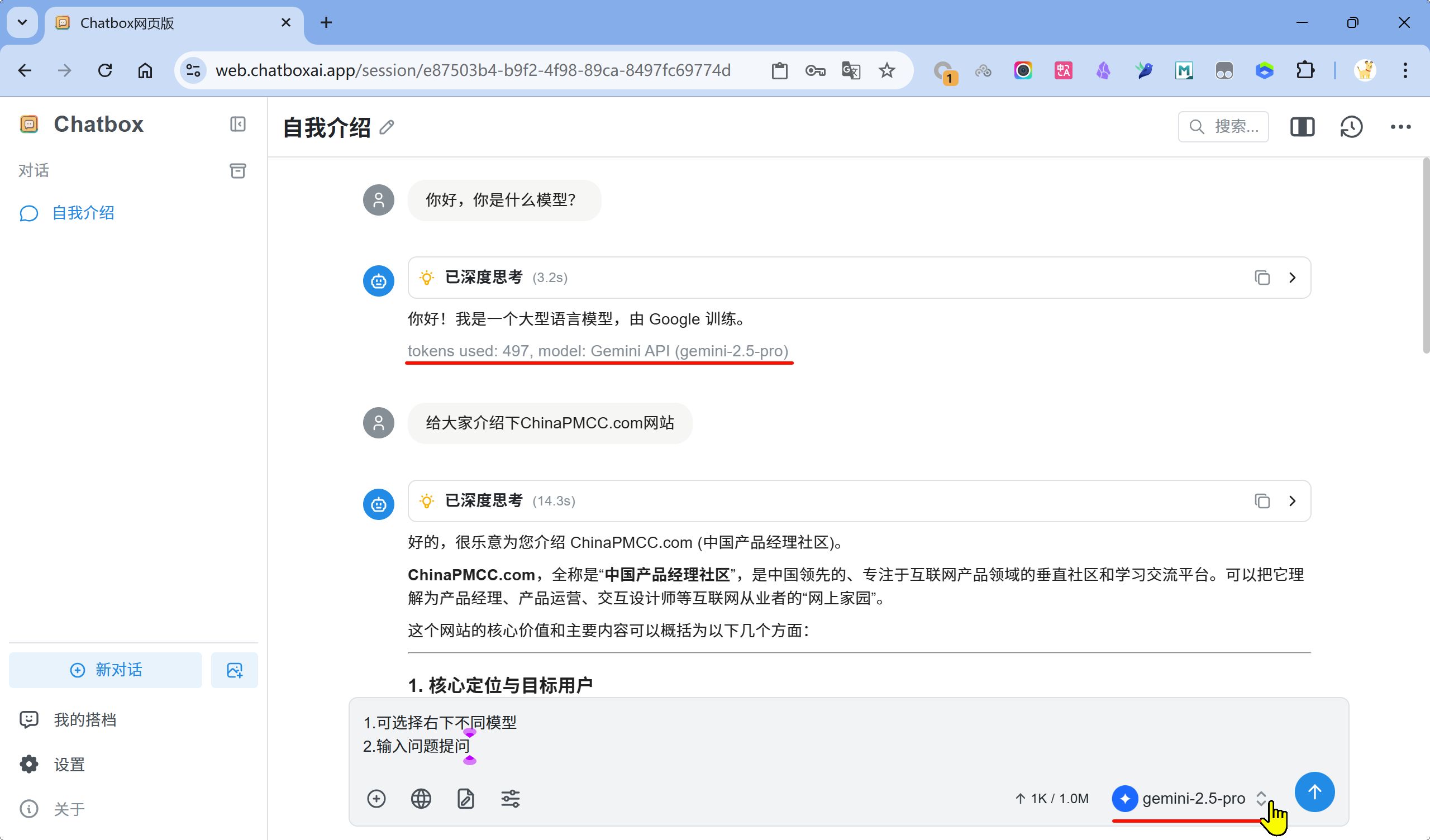
Task: Click the document edit icon in input bar
Action: (x=465, y=799)
